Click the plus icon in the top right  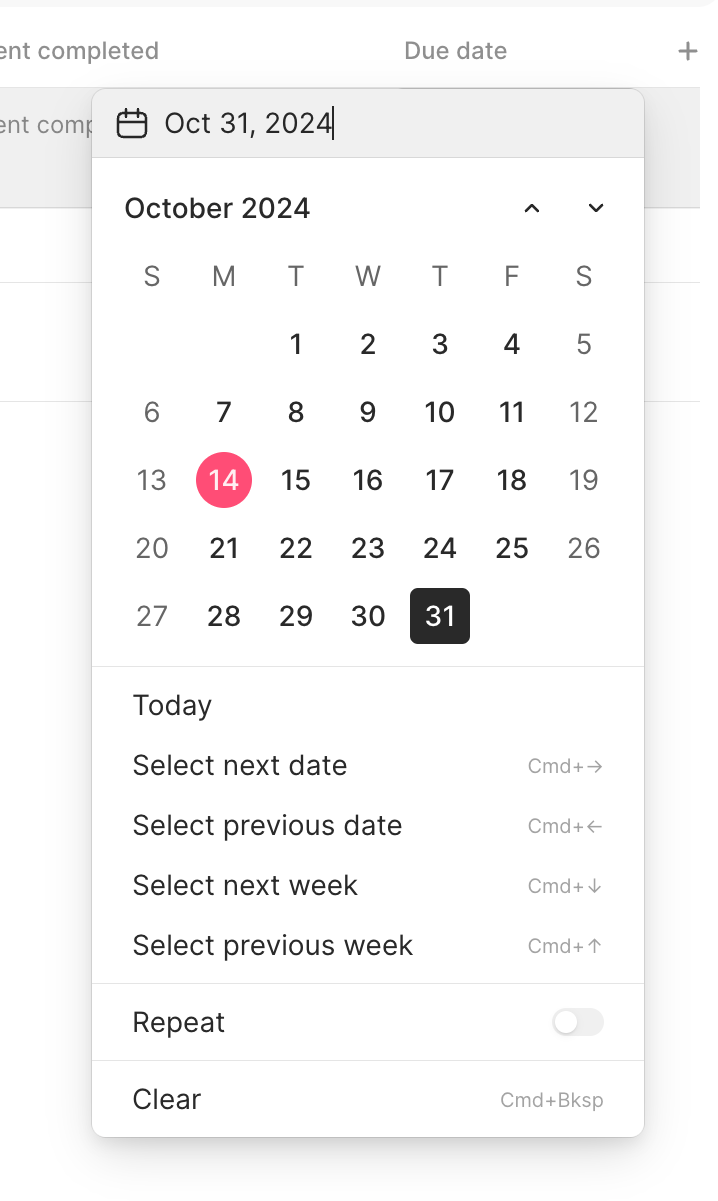point(689,50)
